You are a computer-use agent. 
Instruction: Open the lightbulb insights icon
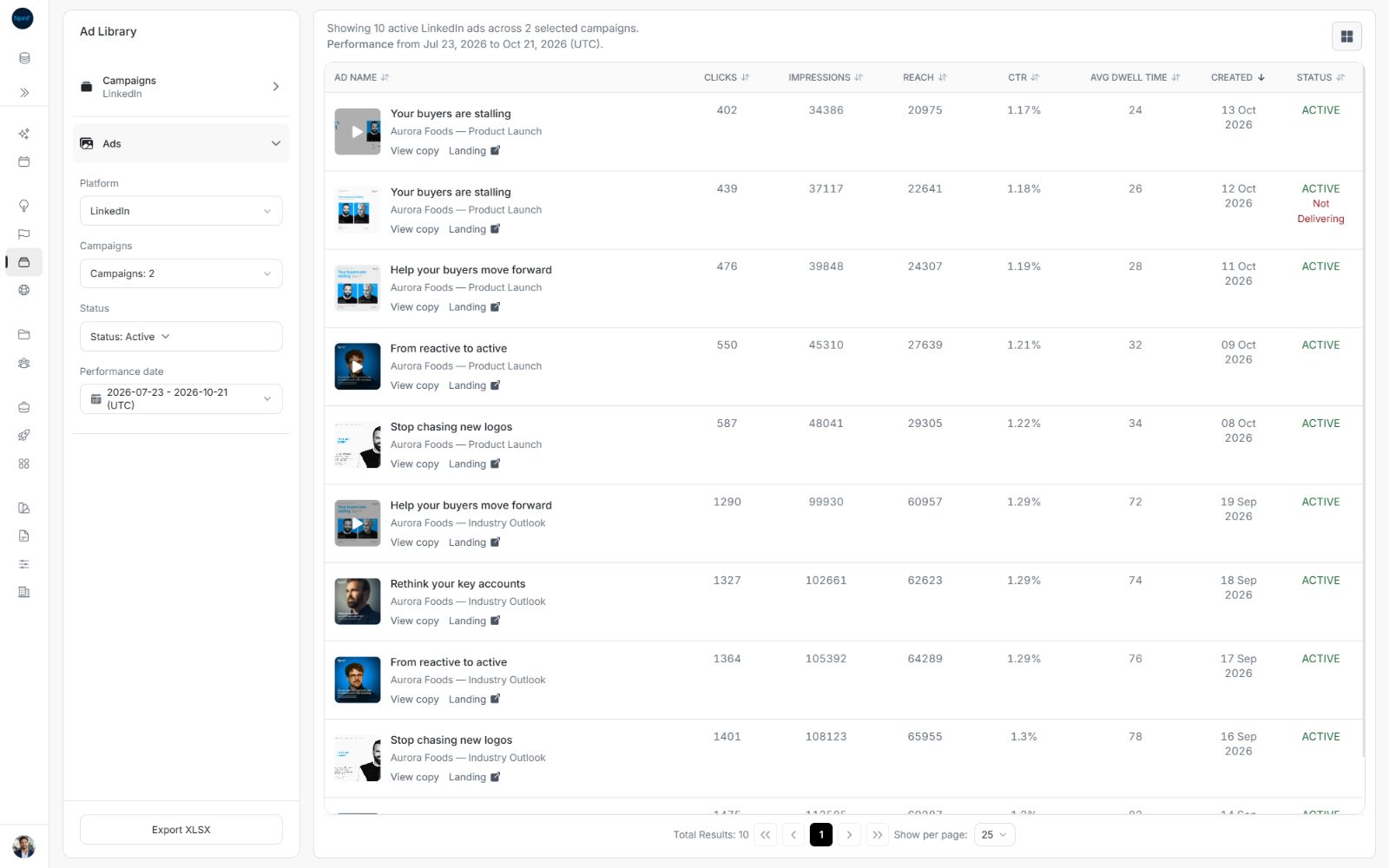24,206
